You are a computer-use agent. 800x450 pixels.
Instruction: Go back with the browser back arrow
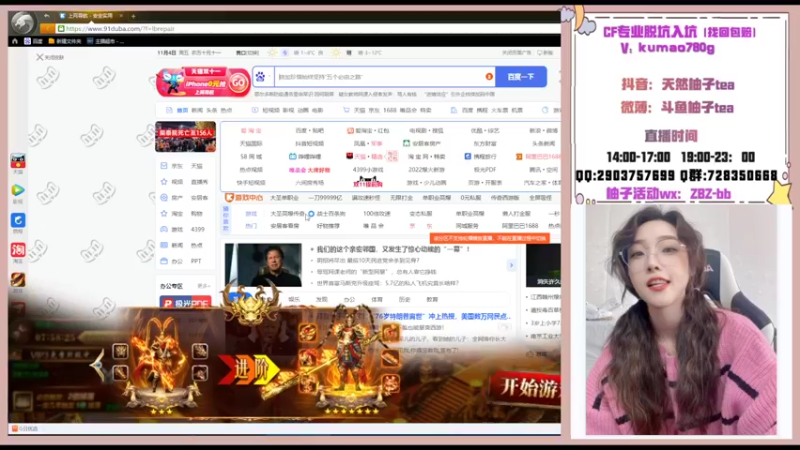[47, 16]
